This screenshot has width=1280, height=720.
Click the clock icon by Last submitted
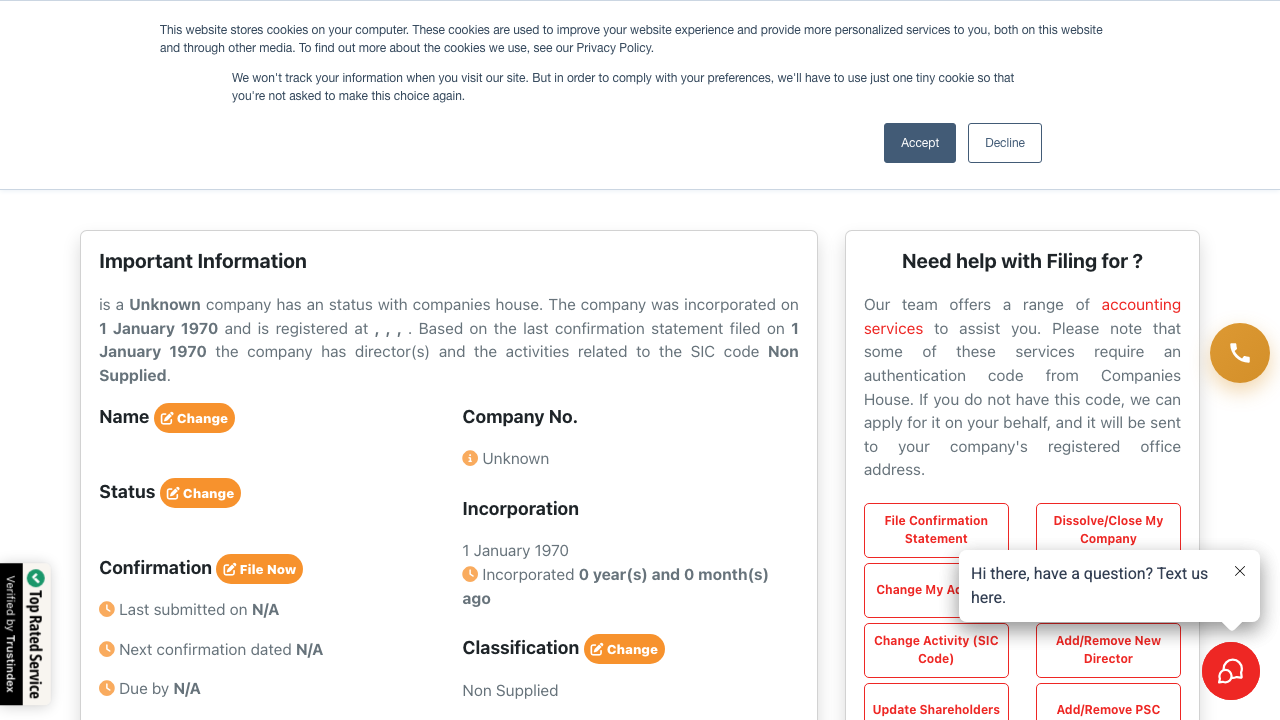[107, 609]
